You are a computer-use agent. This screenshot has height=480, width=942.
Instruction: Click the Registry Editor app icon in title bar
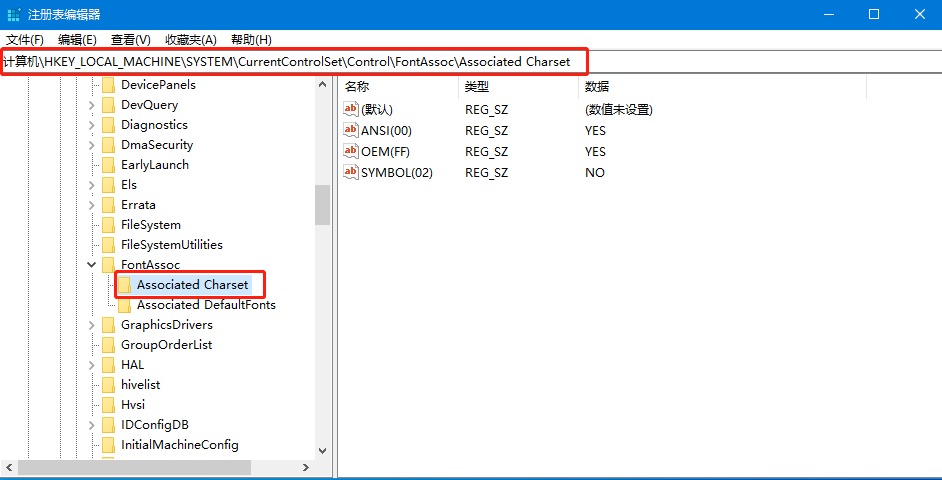pos(14,14)
